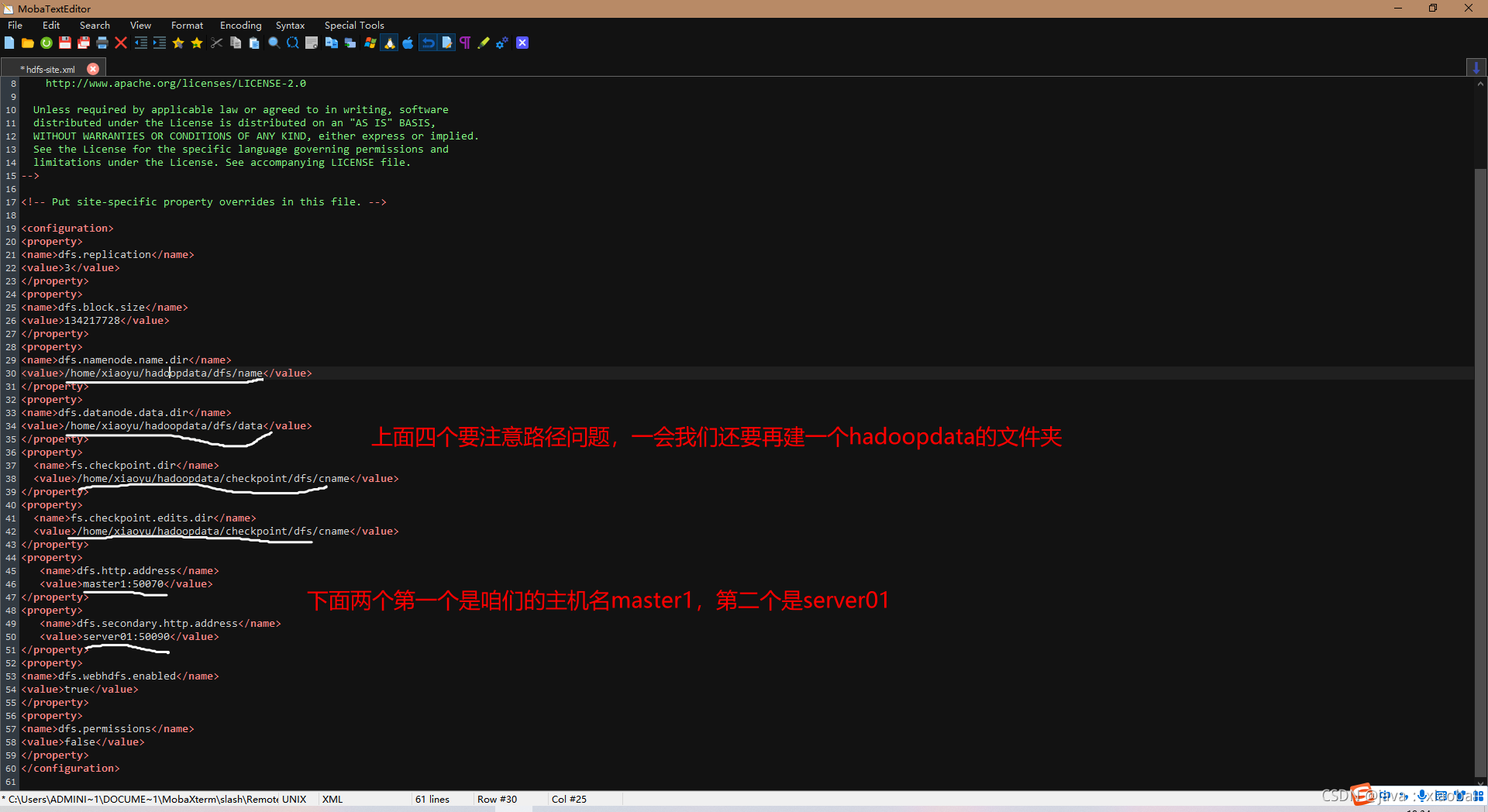Save file with red floppy icon
Screen dimensions: 1488x812
click(65, 43)
